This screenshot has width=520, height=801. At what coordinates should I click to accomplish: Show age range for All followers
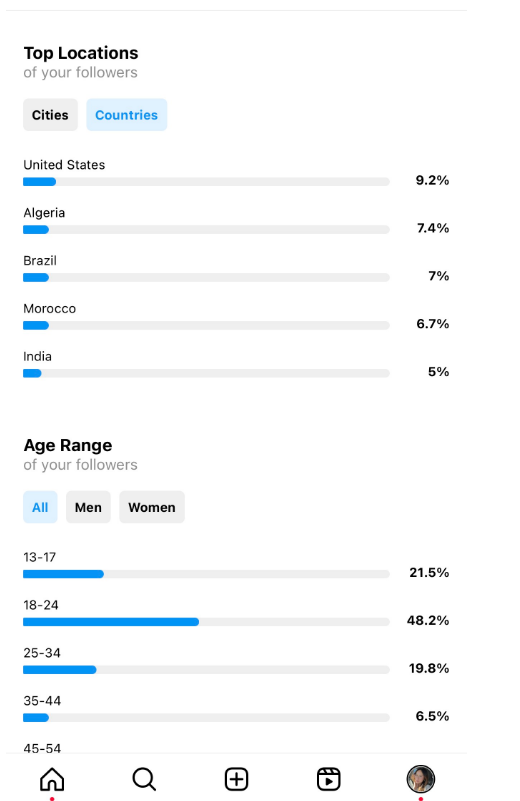(40, 507)
